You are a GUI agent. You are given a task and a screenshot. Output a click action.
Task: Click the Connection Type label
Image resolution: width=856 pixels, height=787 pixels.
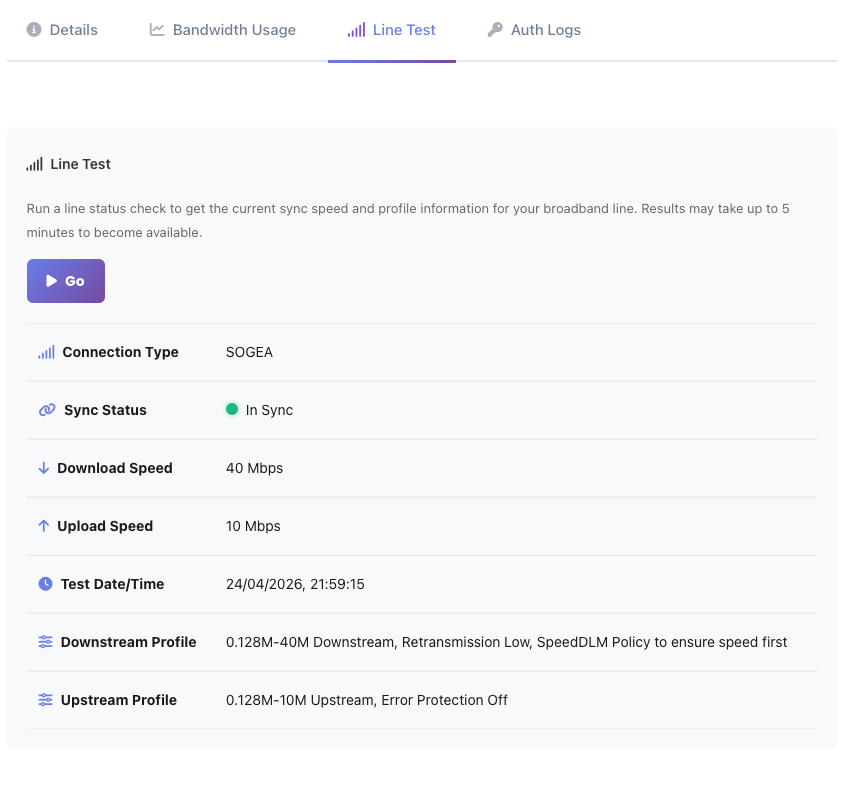coord(121,353)
